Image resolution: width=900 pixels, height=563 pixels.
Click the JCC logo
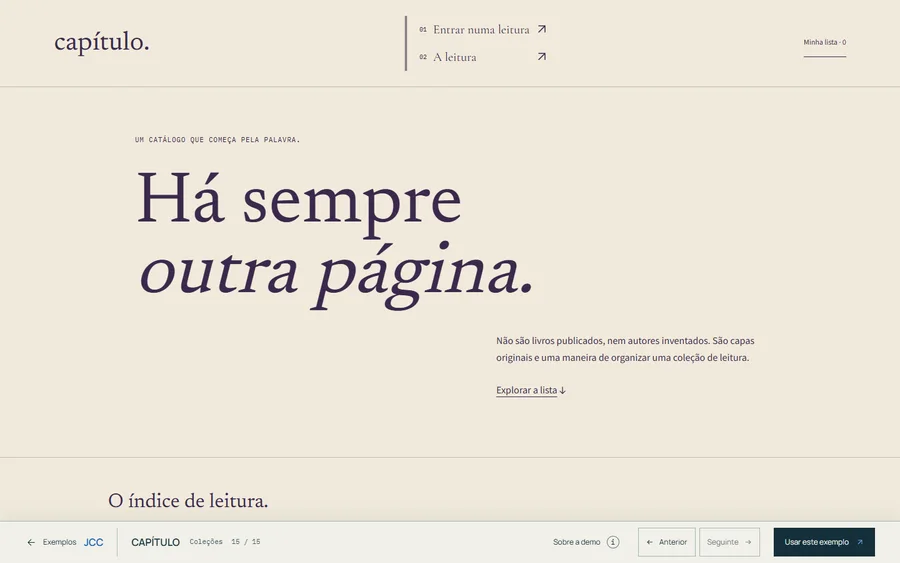click(x=94, y=542)
